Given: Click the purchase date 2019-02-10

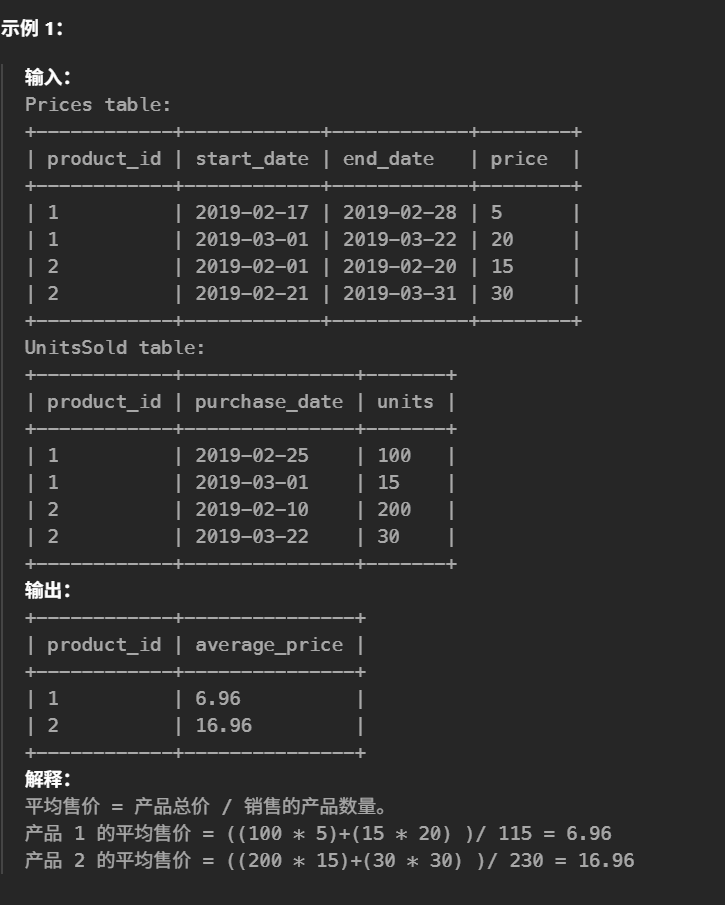Looking at the screenshot, I should (252, 510).
